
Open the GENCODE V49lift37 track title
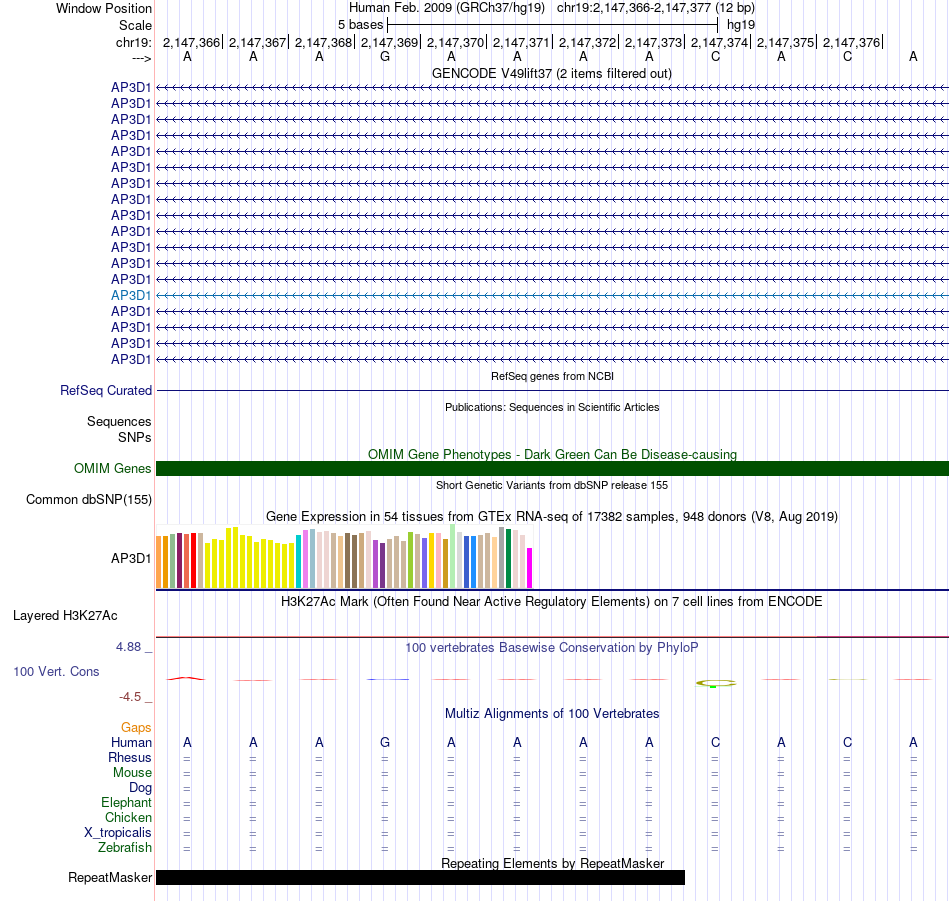[x=551, y=74]
